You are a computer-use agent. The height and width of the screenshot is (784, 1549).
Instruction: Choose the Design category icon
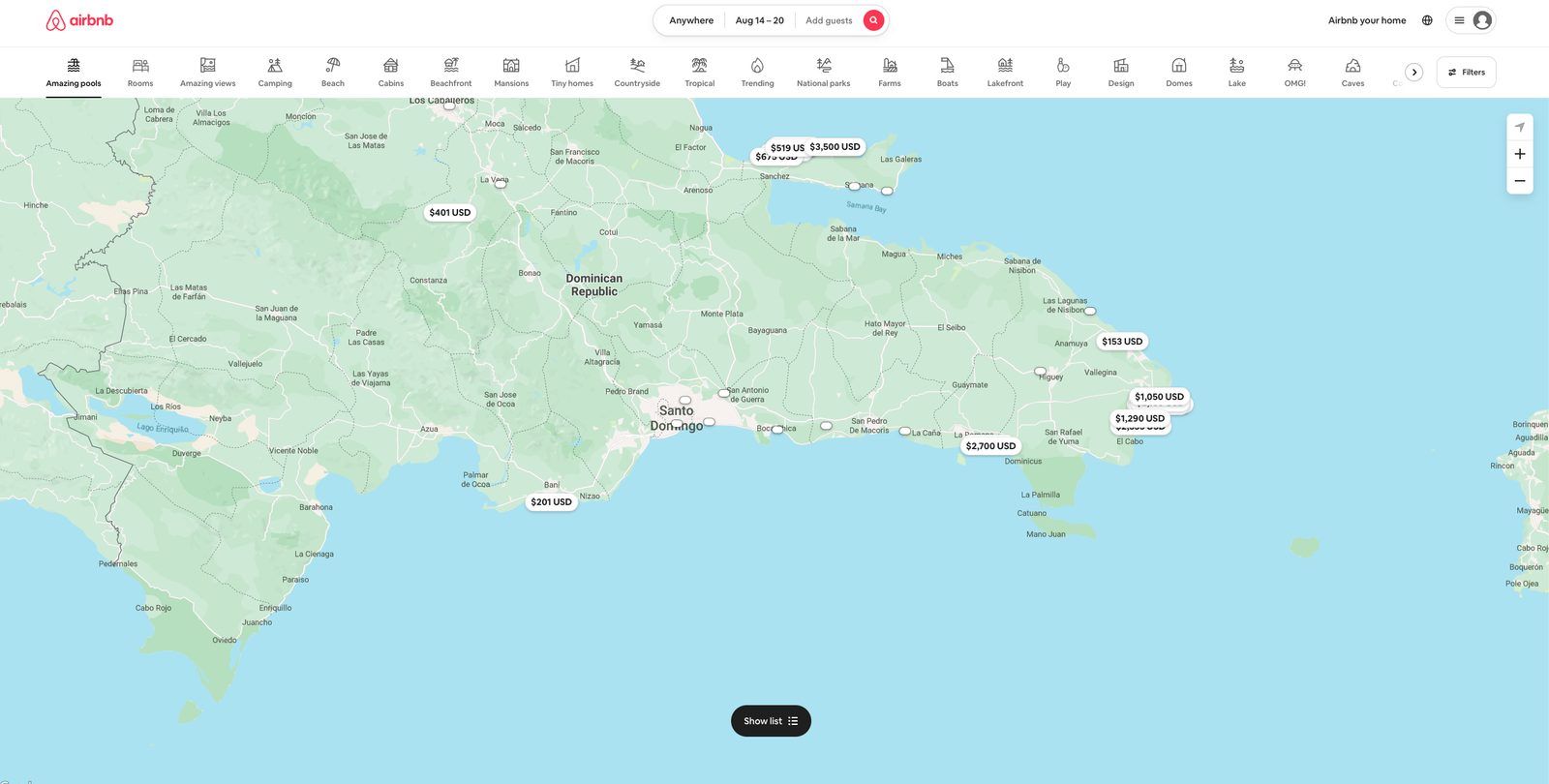click(x=1121, y=66)
